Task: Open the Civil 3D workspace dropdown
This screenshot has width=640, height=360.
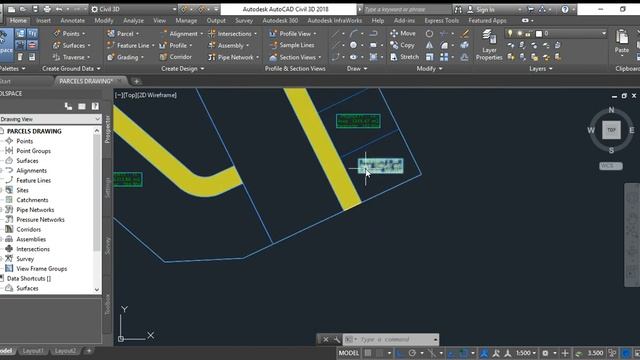Action: pyautogui.click(x=134, y=9)
